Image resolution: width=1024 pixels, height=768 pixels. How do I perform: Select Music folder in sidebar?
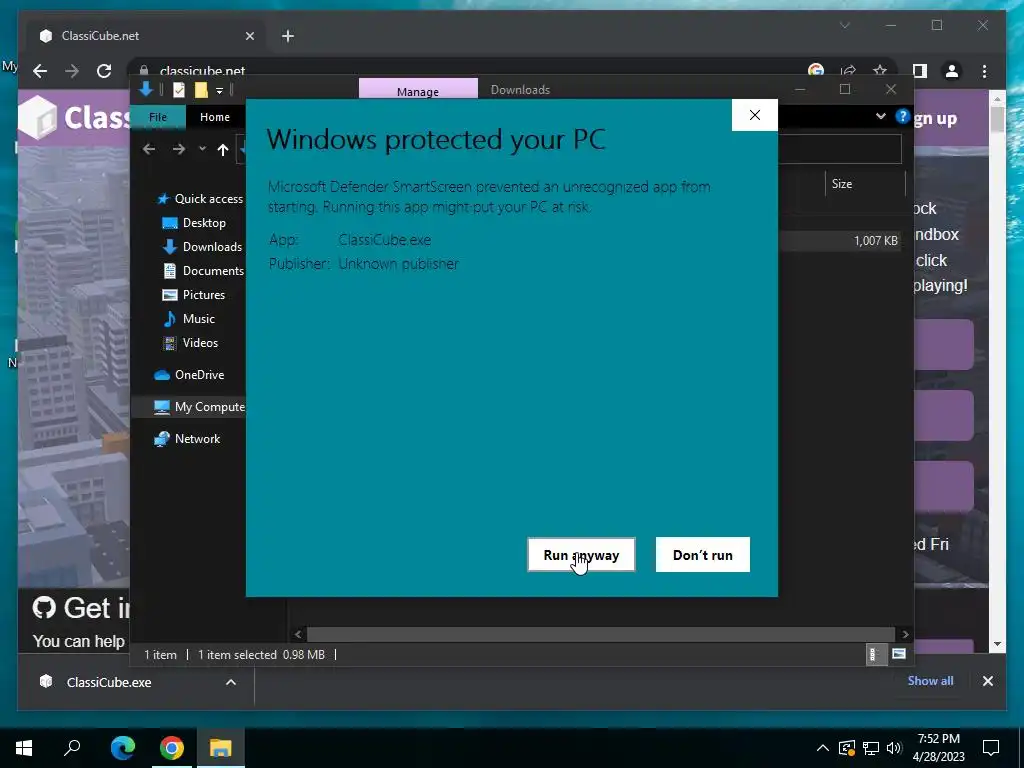[199, 319]
